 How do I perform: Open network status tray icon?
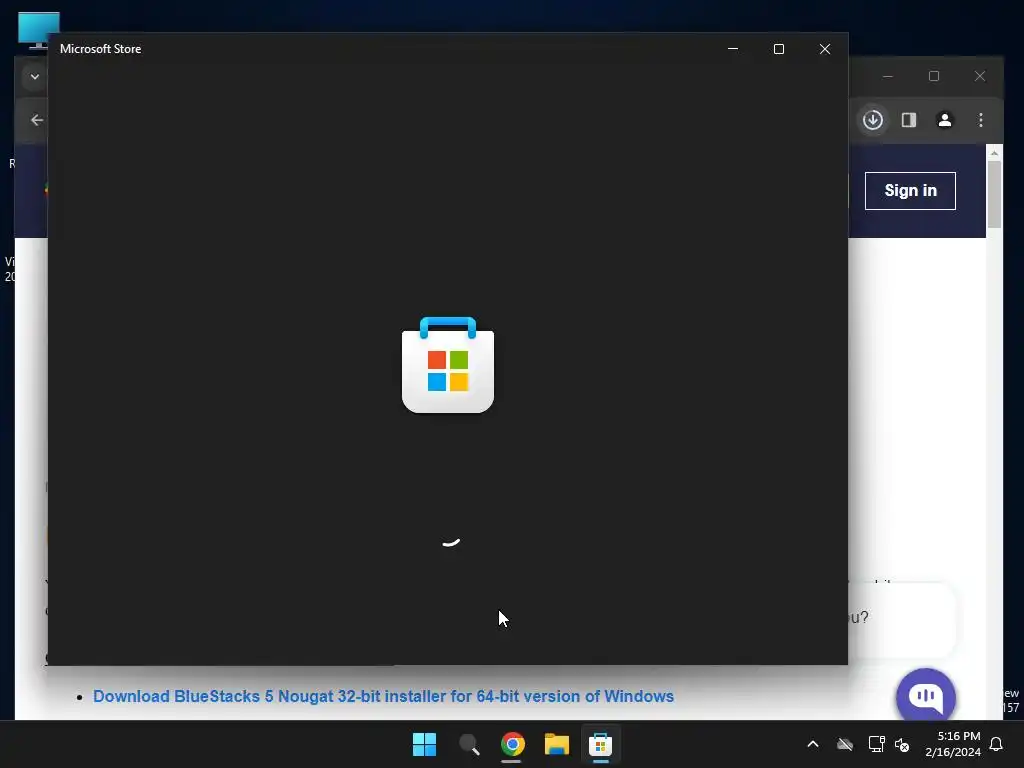pos(876,744)
